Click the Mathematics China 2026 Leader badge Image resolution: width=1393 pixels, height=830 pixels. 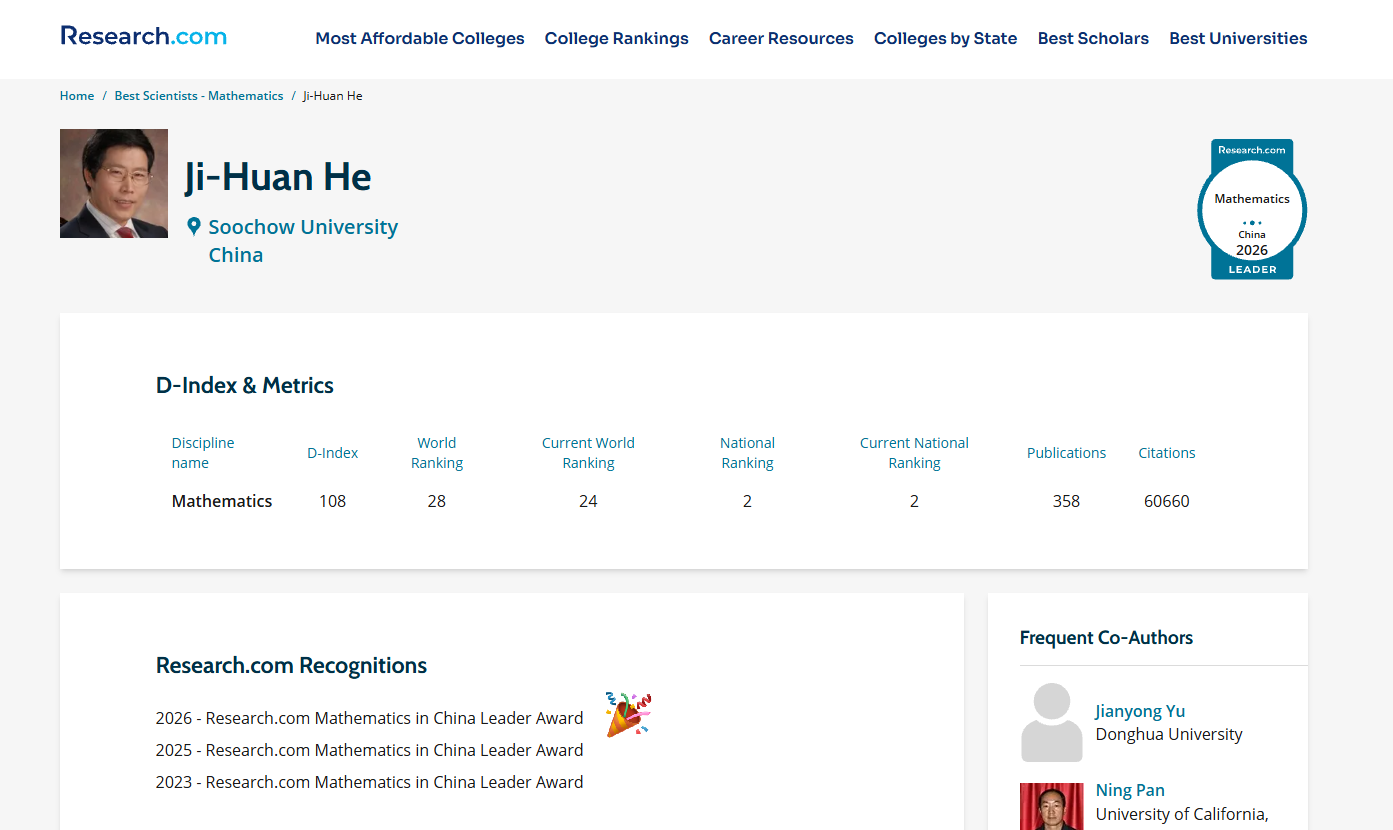tap(1252, 209)
